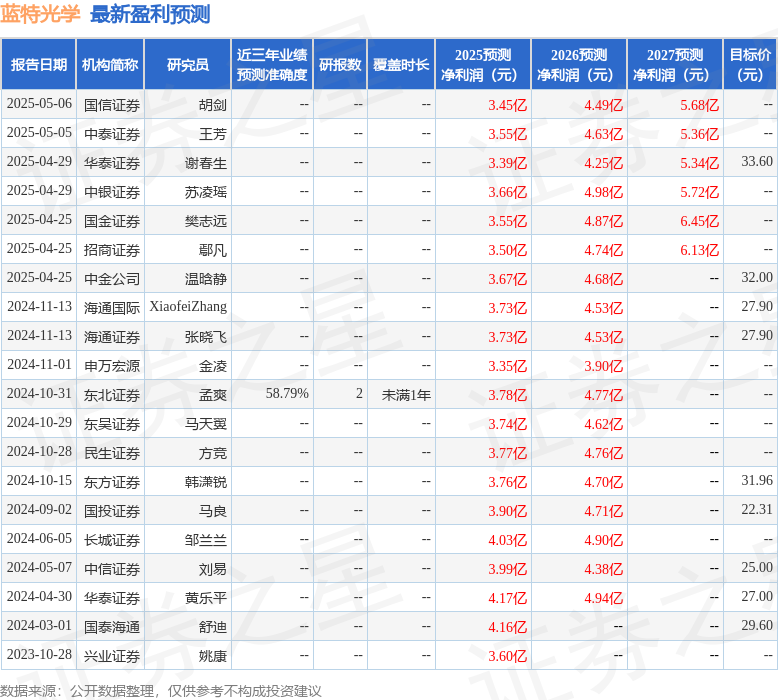This screenshot has width=778, height=700.
Task: Click accuracy value 58.79%
Action: coord(287,393)
